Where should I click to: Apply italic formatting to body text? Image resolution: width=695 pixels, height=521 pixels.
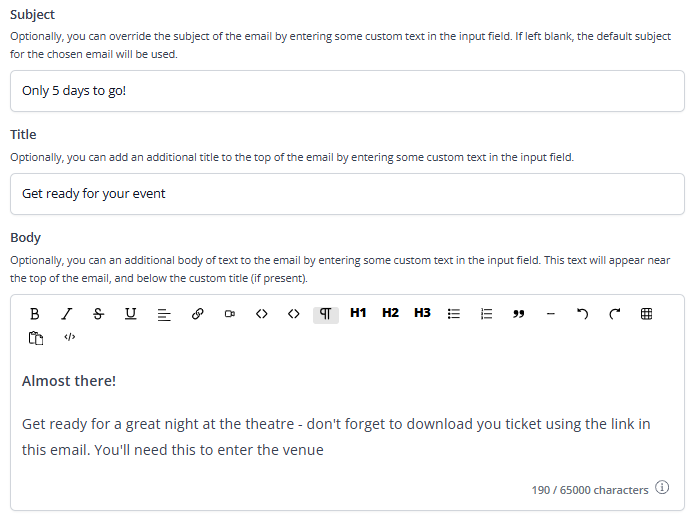67,313
